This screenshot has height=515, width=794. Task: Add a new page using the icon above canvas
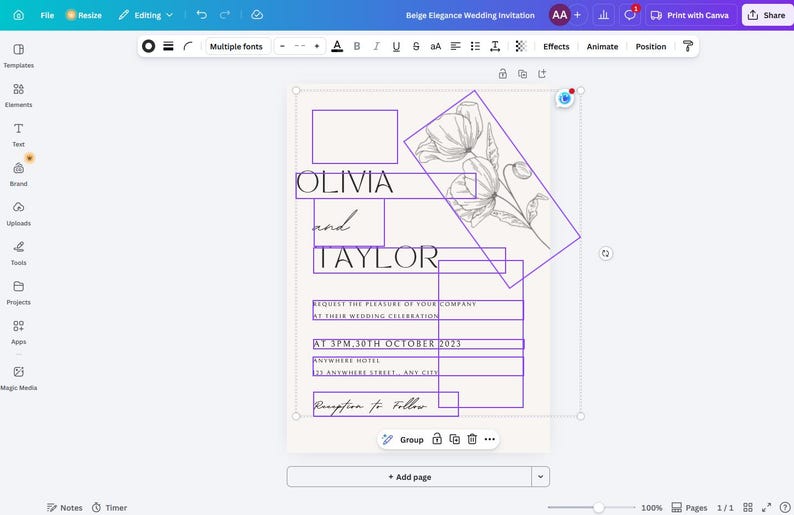click(542, 74)
